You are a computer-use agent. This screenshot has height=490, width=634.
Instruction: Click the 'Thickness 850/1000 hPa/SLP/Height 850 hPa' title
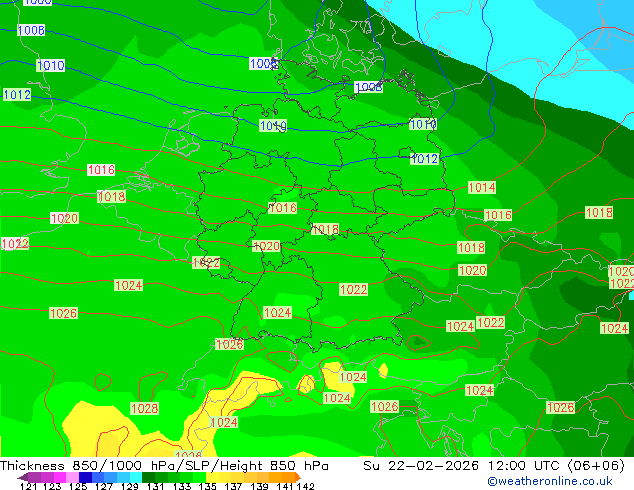tap(164, 466)
